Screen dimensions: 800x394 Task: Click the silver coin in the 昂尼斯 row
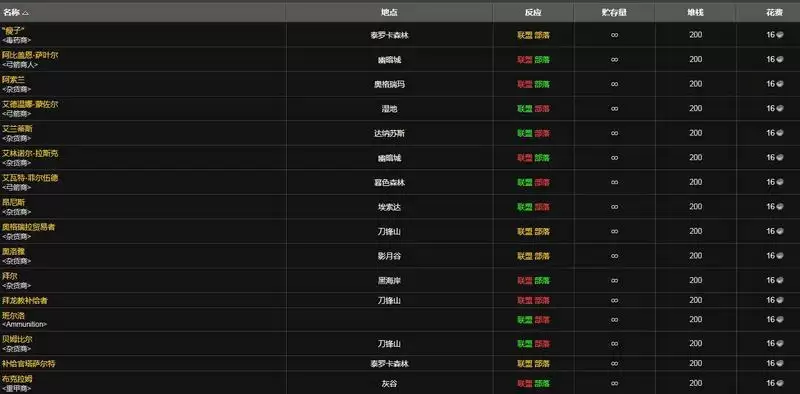point(780,207)
